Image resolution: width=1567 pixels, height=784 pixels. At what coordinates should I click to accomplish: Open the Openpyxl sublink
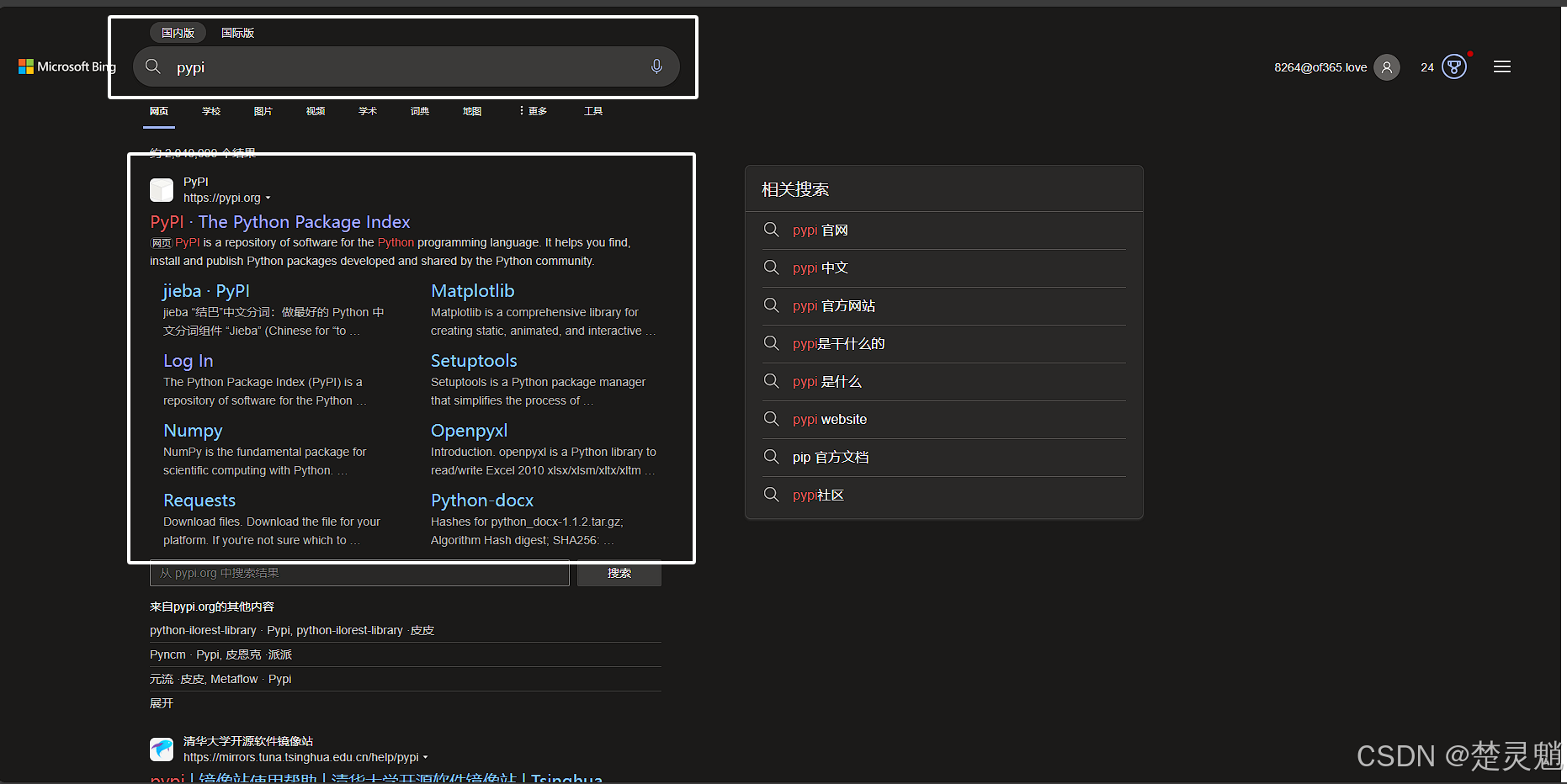[470, 431]
